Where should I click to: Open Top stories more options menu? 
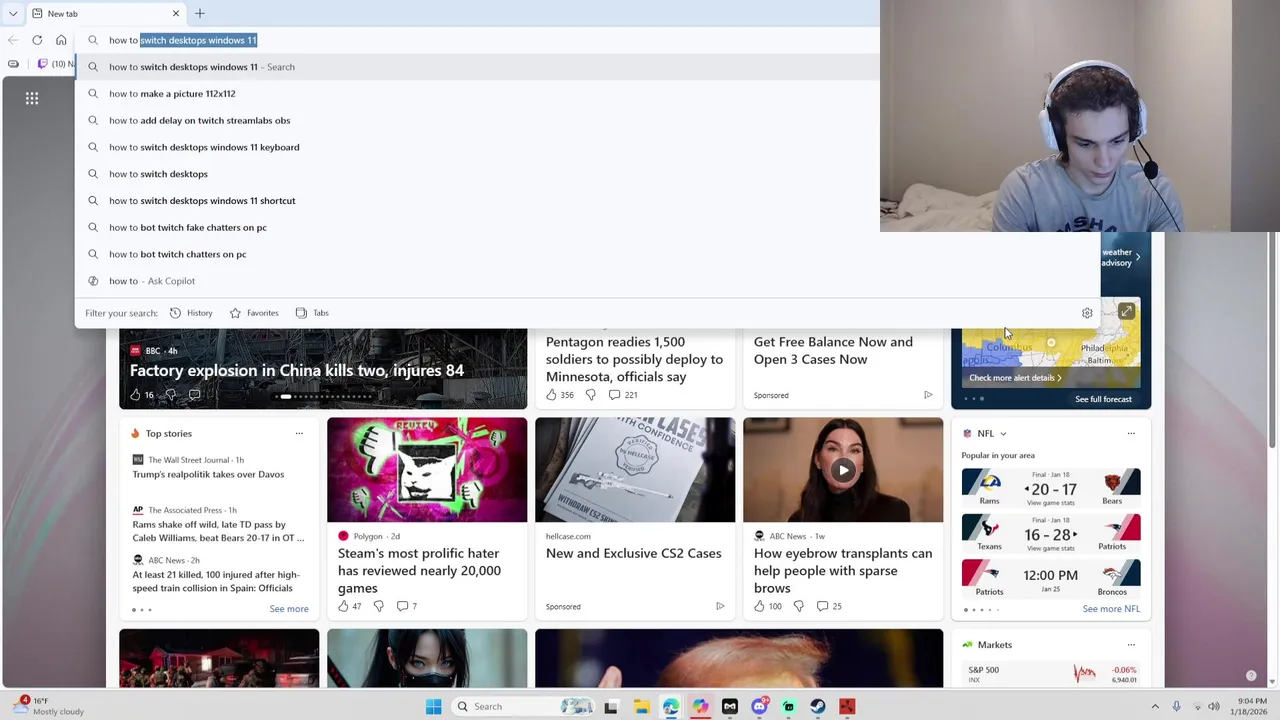(x=299, y=433)
